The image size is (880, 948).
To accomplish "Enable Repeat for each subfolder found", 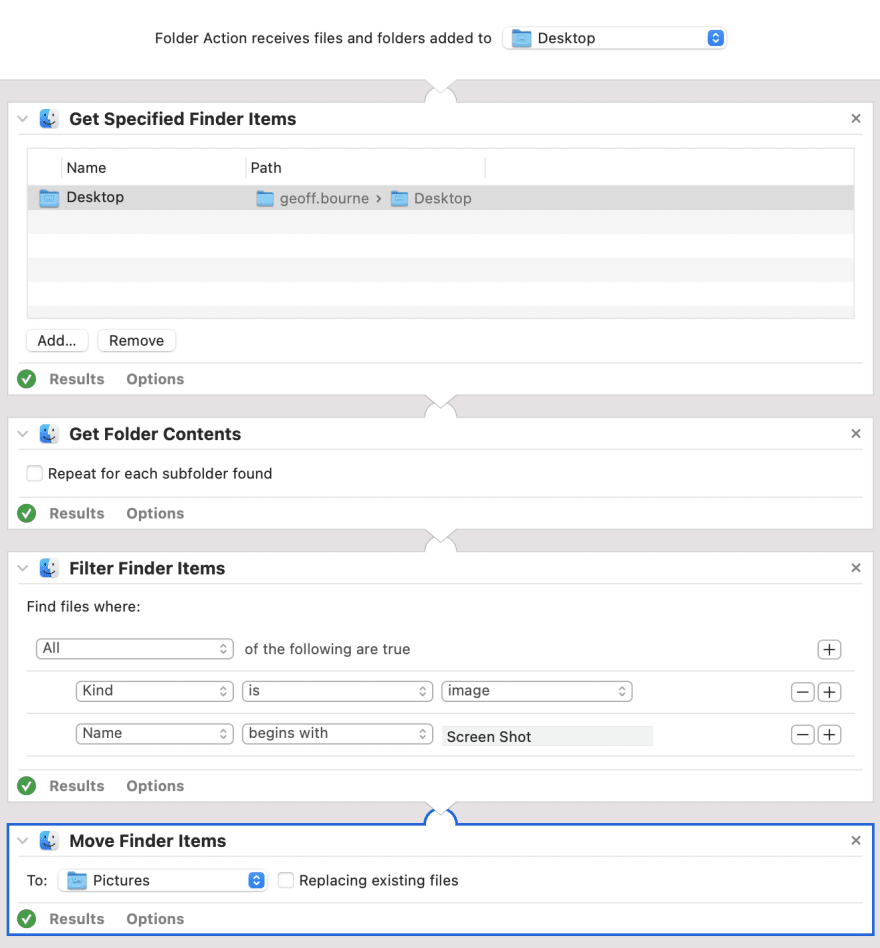I will (x=34, y=473).
